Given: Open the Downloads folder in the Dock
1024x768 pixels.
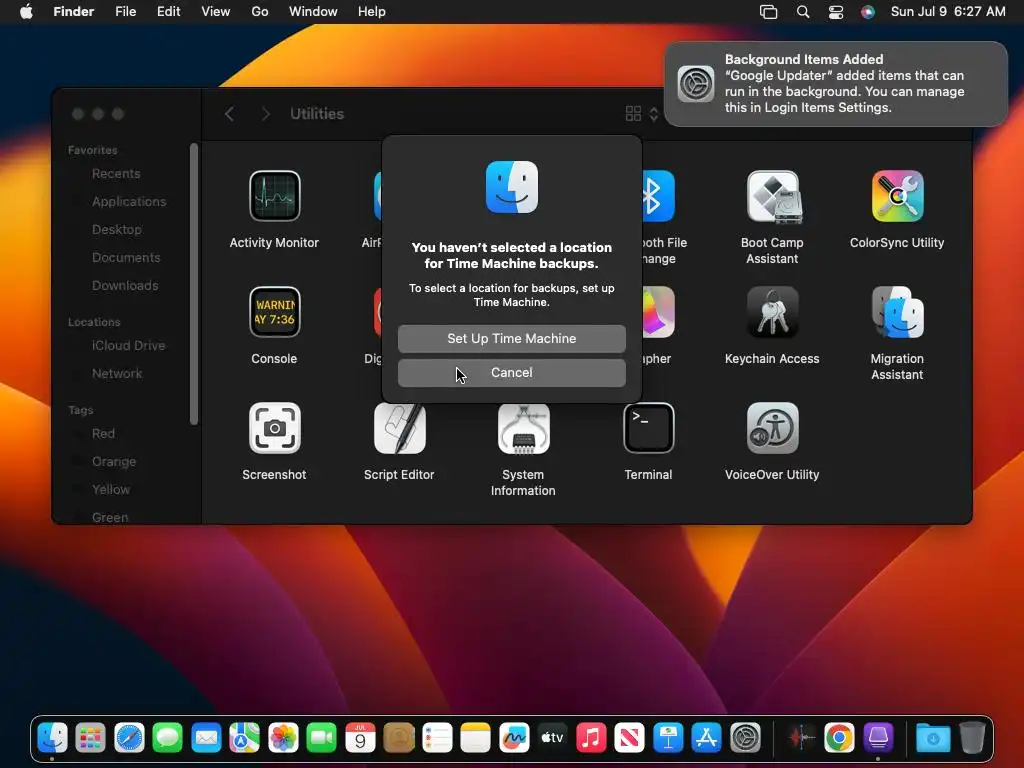Looking at the screenshot, I should [x=933, y=738].
